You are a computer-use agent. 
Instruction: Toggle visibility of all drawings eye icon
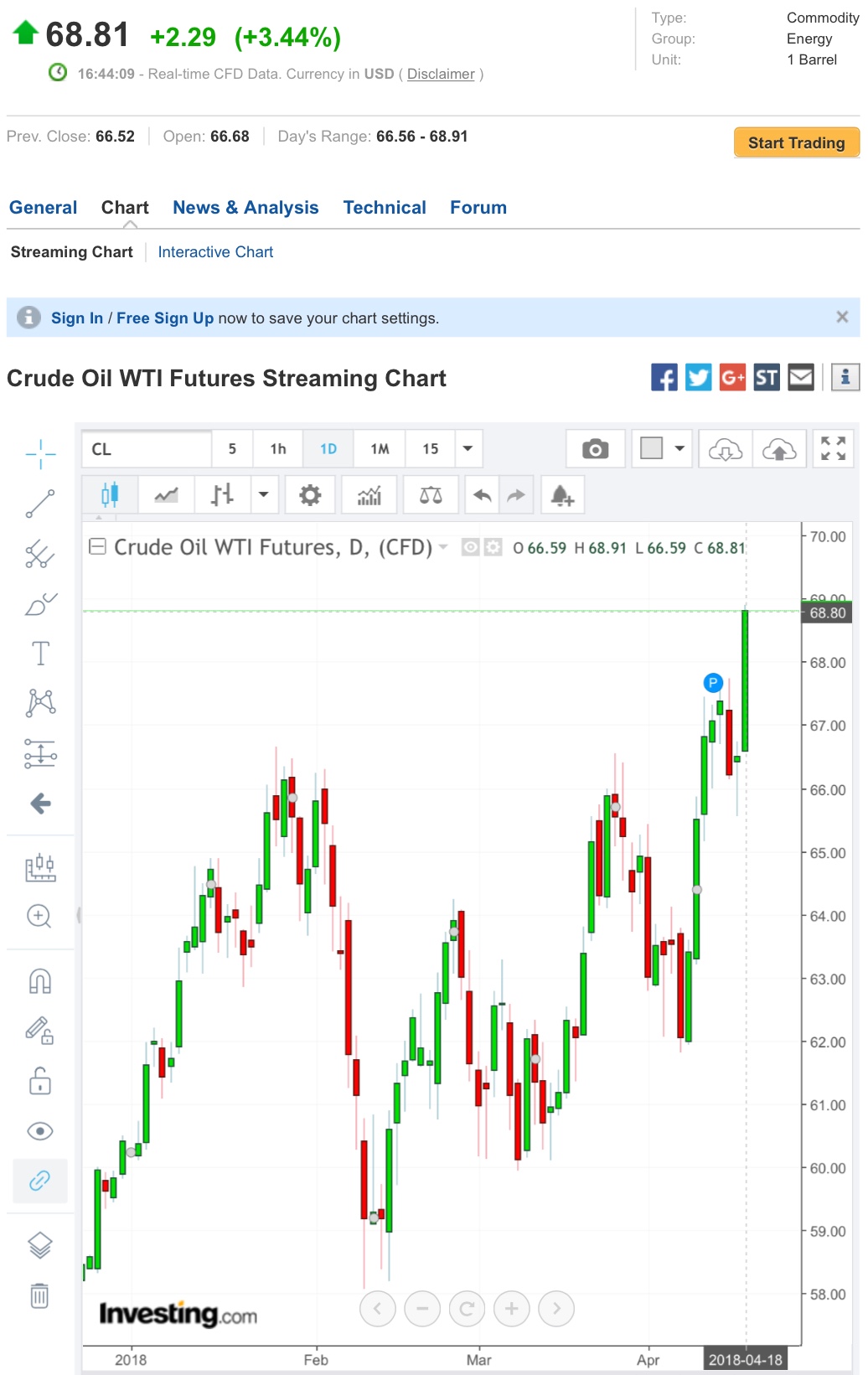pos(40,1131)
